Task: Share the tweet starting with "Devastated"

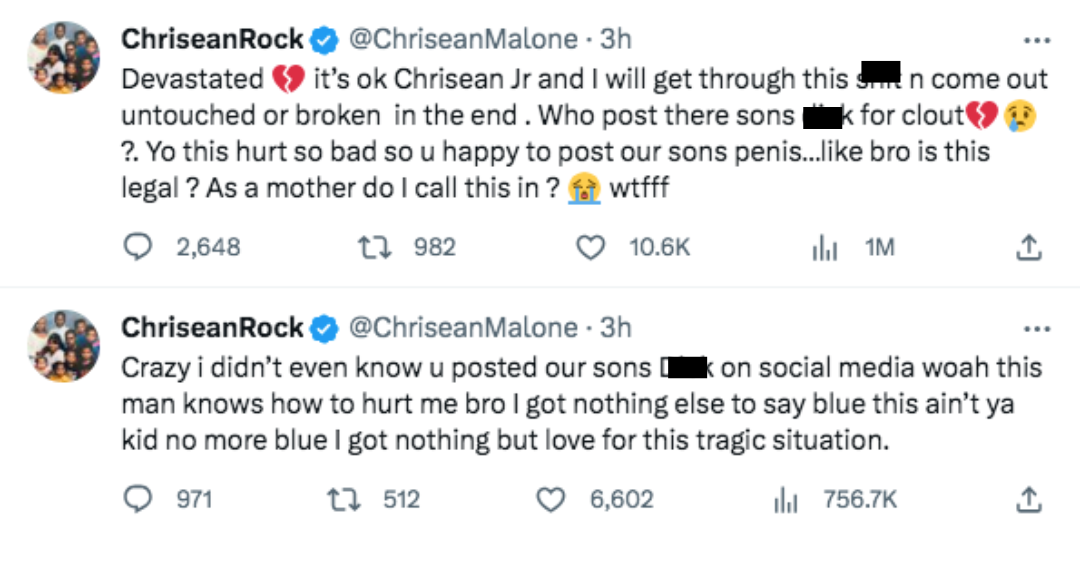Action: pyautogui.click(x=1029, y=247)
